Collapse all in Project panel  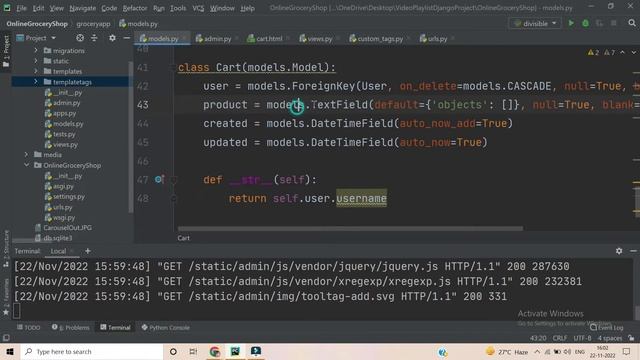(x=94, y=38)
